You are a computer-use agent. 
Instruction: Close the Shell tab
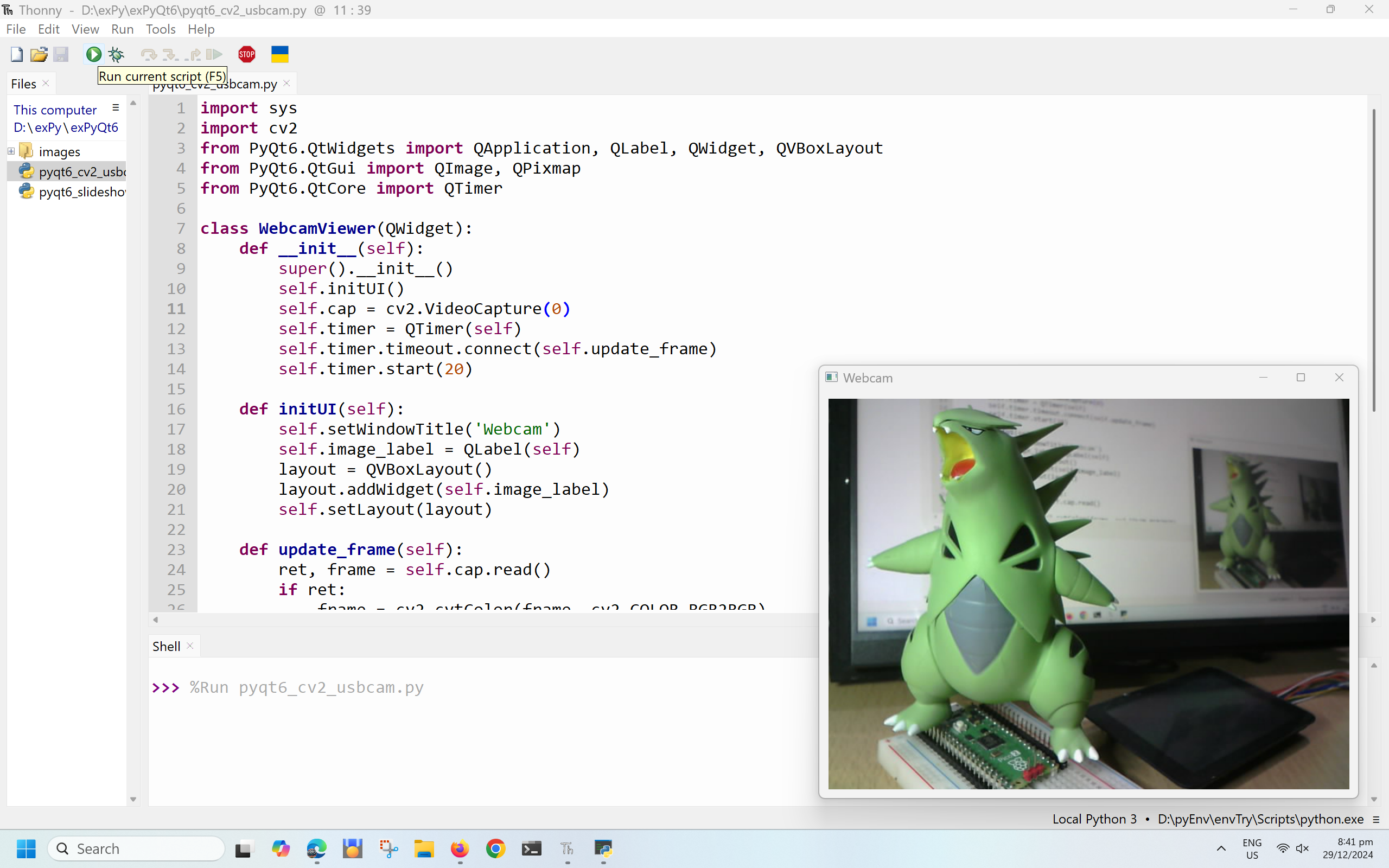click(x=190, y=646)
